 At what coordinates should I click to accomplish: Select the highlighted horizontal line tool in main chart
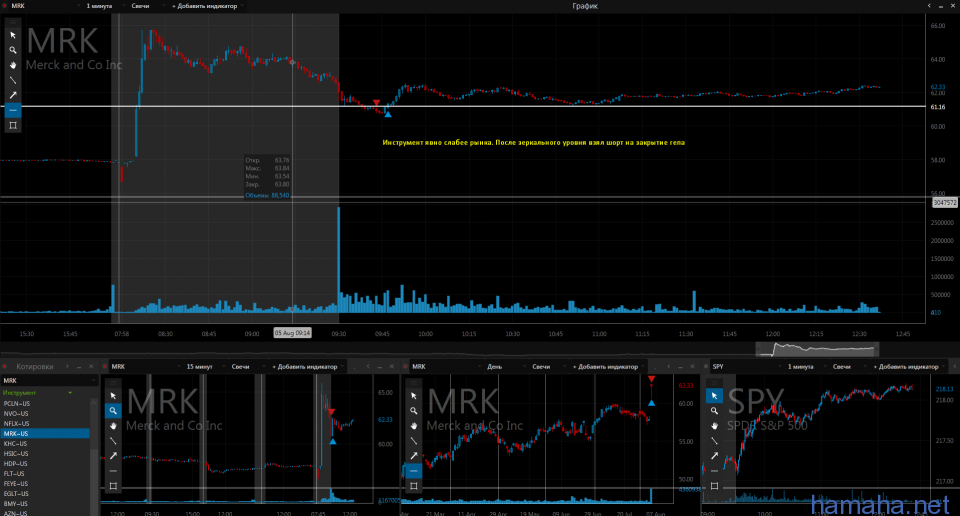(13, 110)
